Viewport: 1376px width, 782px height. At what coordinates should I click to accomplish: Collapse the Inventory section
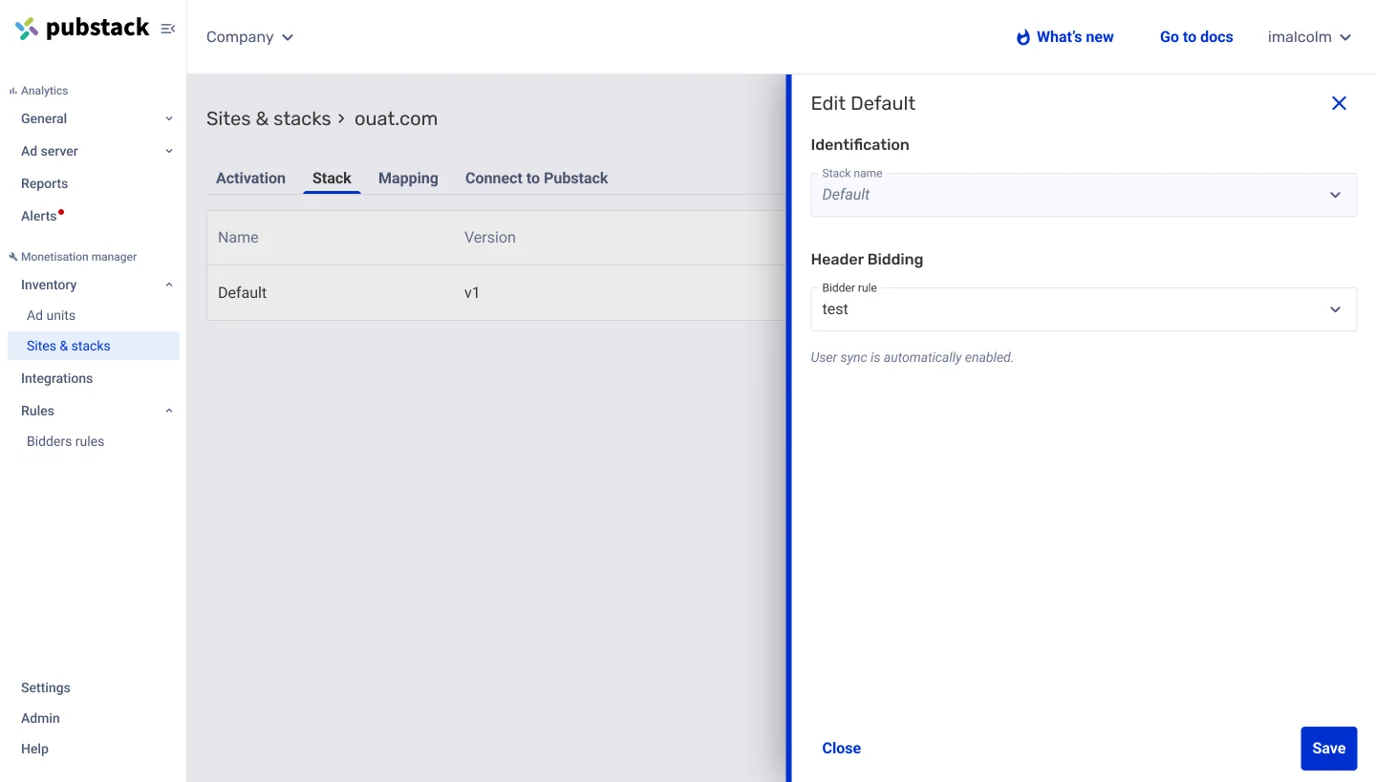pos(168,285)
